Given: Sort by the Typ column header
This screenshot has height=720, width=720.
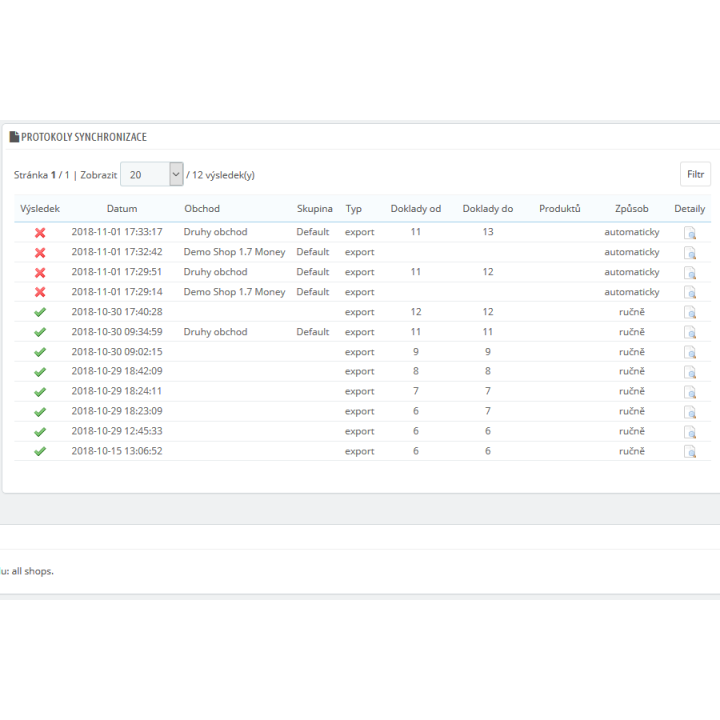Looking at the screenshot, I should 354,209.
